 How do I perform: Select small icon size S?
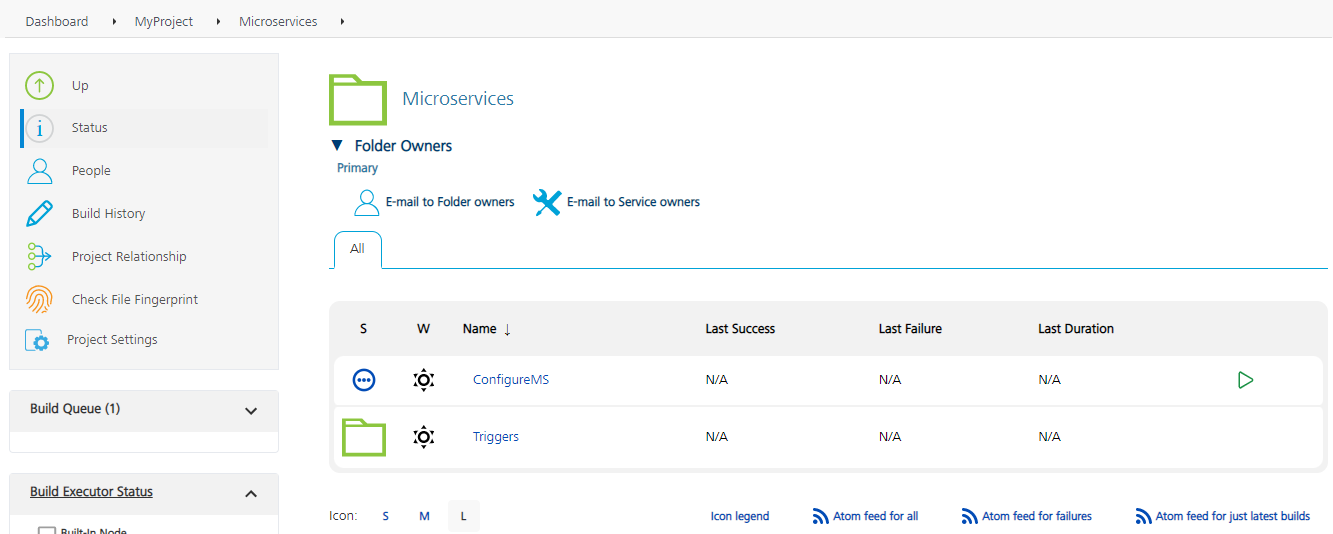(x=386, y=517)
